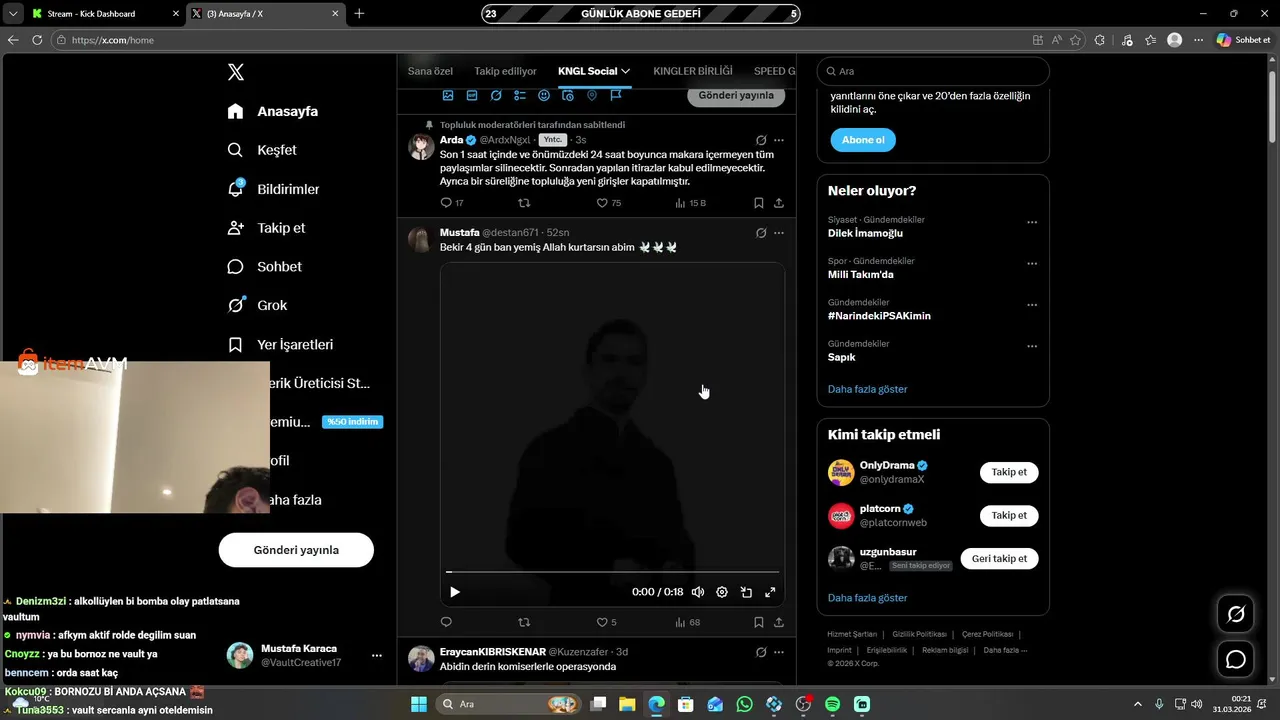Follow platcorn with Takip et
The width and height of the screenshot is (1280, 720).
coord(1009,516)
